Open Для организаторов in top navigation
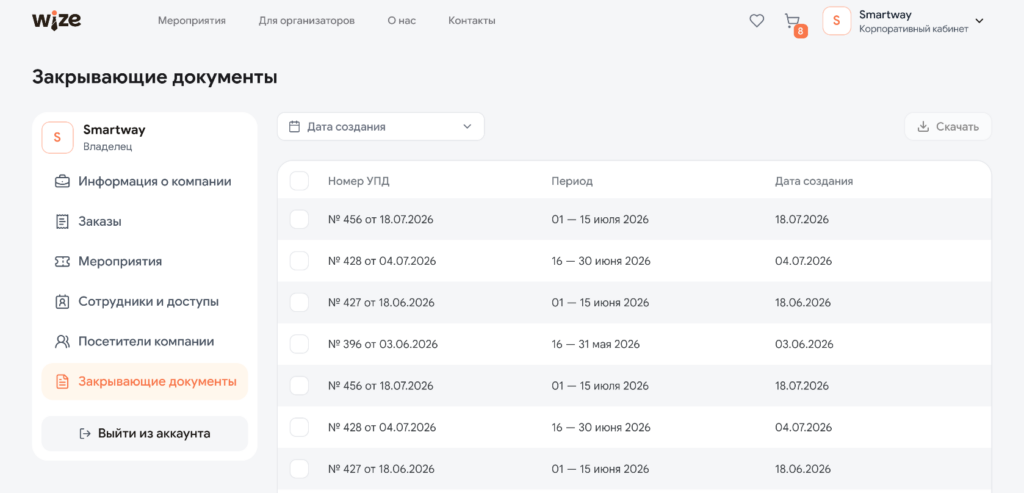This screenshot has width=1024, height=493. 307,21
